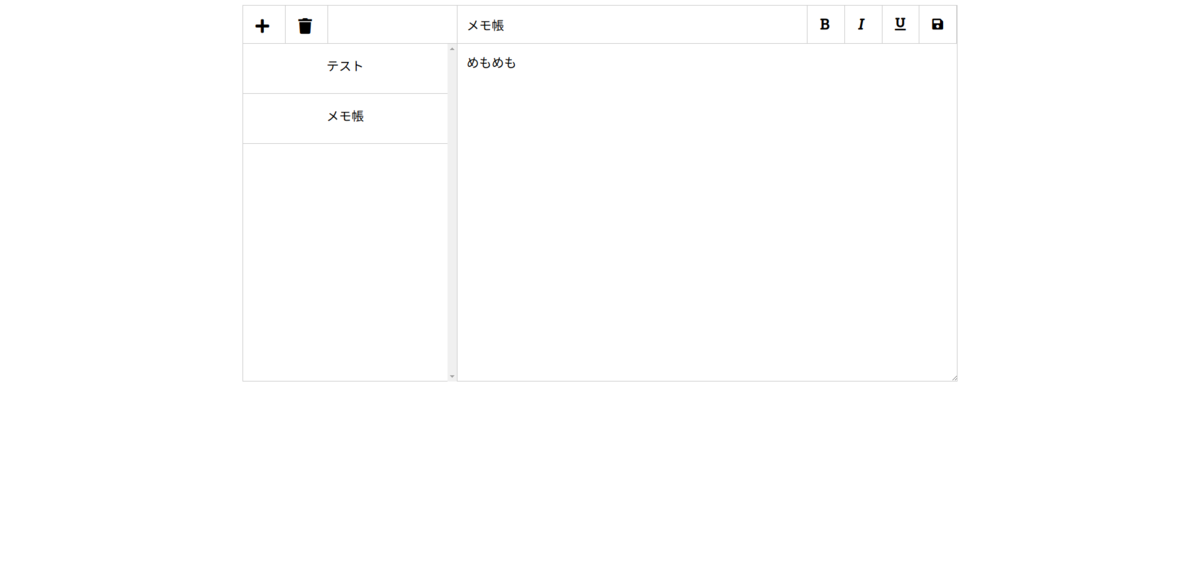This screenshot has height=561, width=1200.
Task: Add a new memo with plus icon
Action: 264,25
